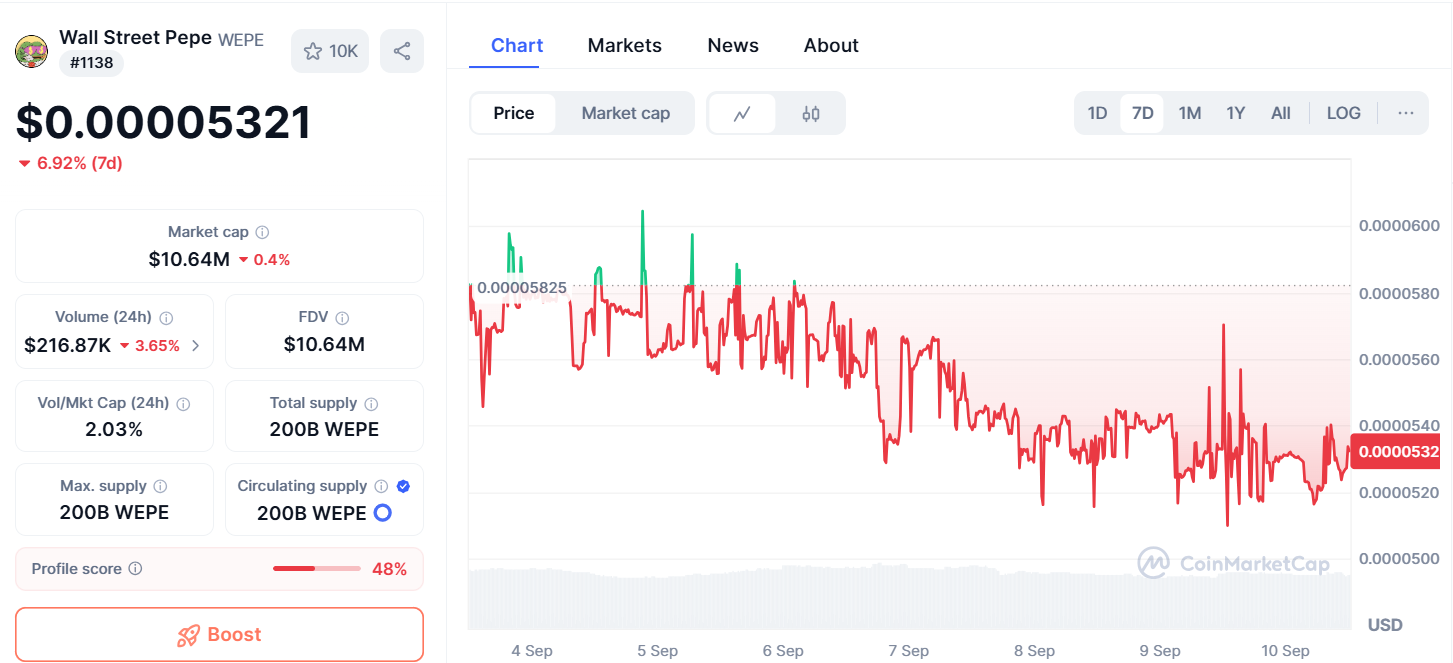The width and height of the screenshot is (1453, 663).
Task: Click the 6.92% (7d) change text
Action: tap(79, 163)
